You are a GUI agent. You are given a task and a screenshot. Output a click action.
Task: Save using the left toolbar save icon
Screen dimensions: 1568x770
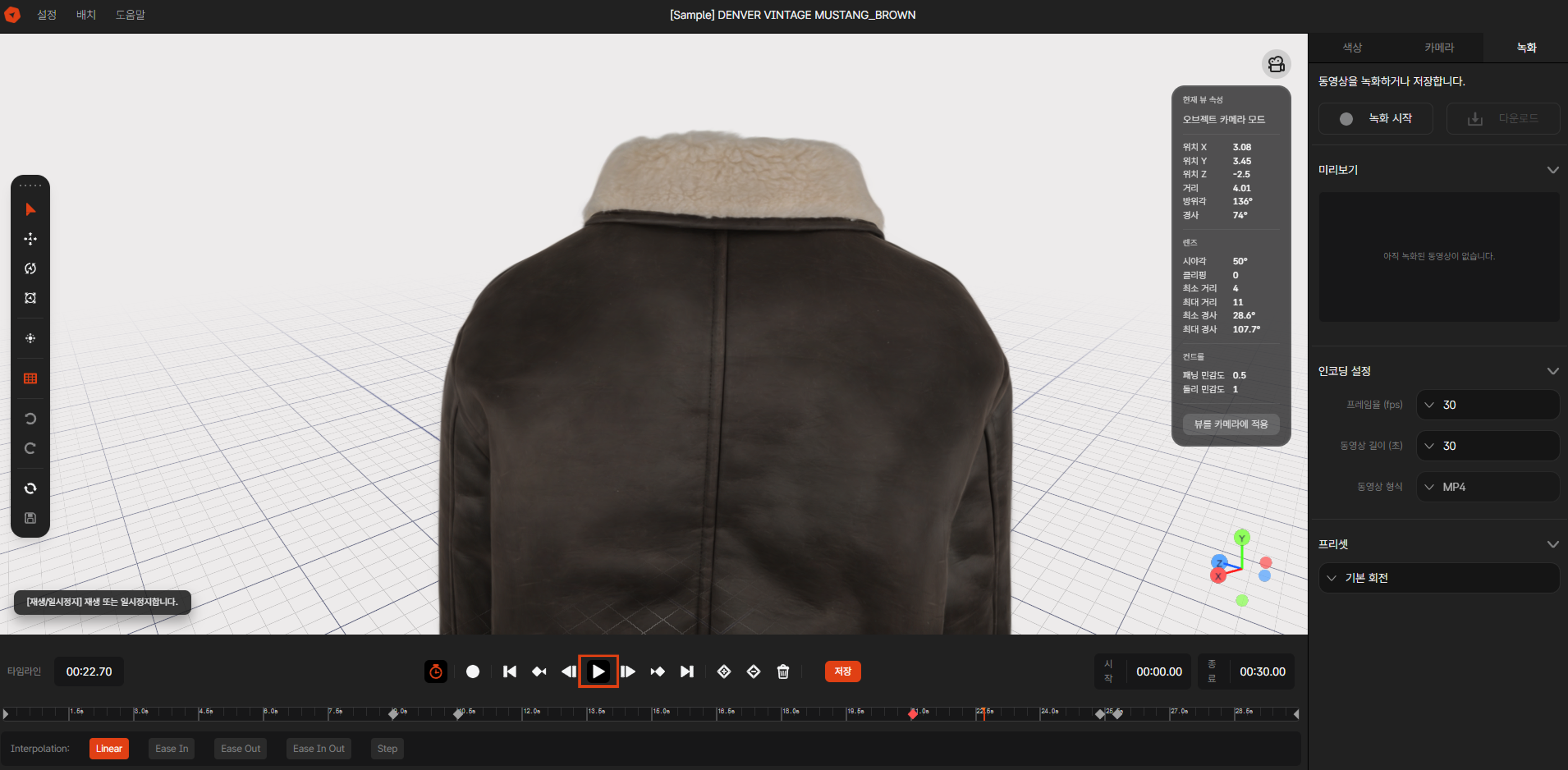tap(30, 517)
